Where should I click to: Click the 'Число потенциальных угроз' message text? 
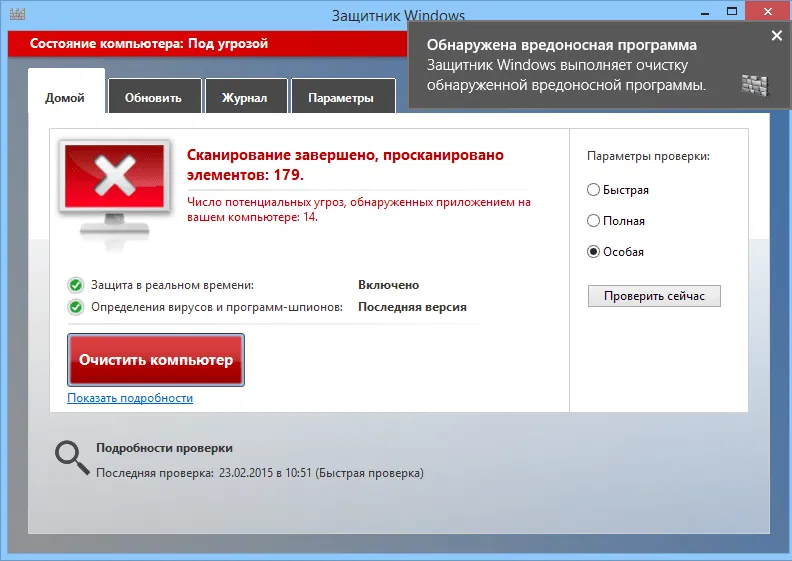coord(359,210)
